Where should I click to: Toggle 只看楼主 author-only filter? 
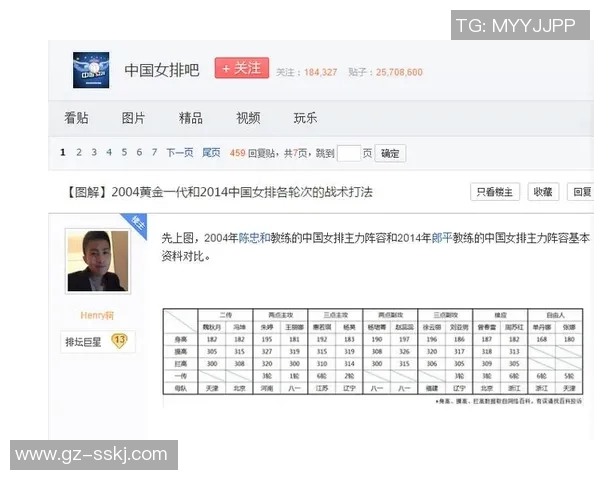[495, 192]
